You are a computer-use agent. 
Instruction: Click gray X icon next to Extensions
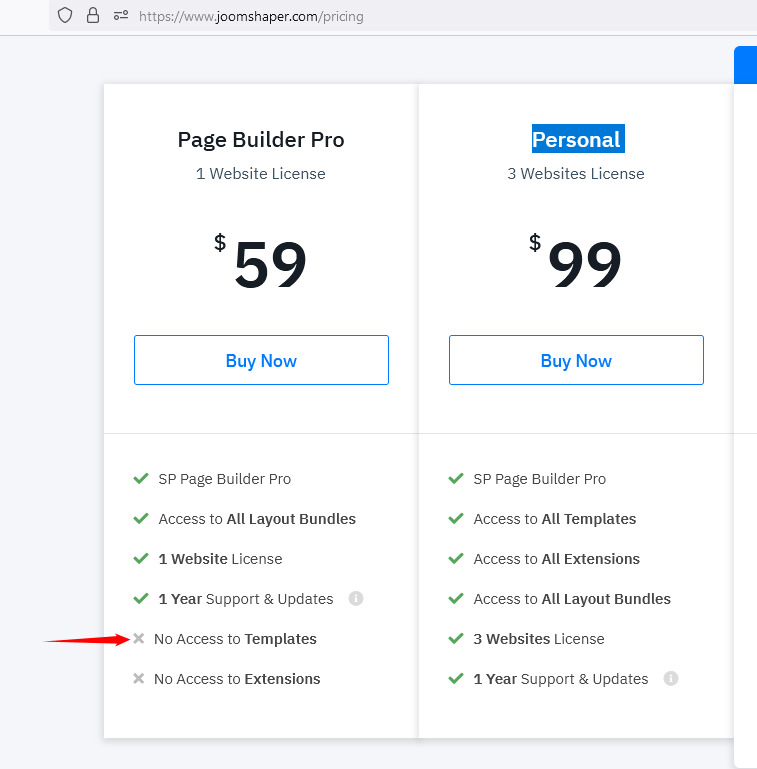(139, 679)
